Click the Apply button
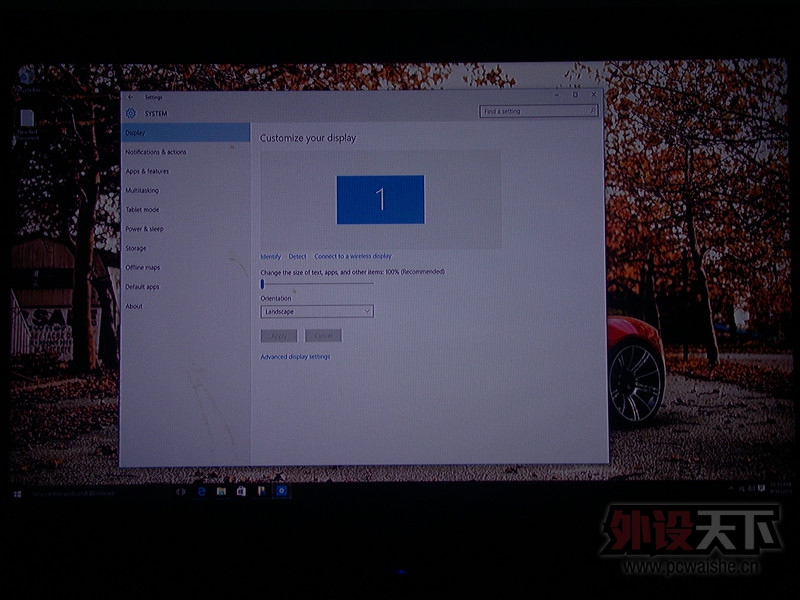The width and height of the screenshot is (800, 600). click(x=279, y=336)
